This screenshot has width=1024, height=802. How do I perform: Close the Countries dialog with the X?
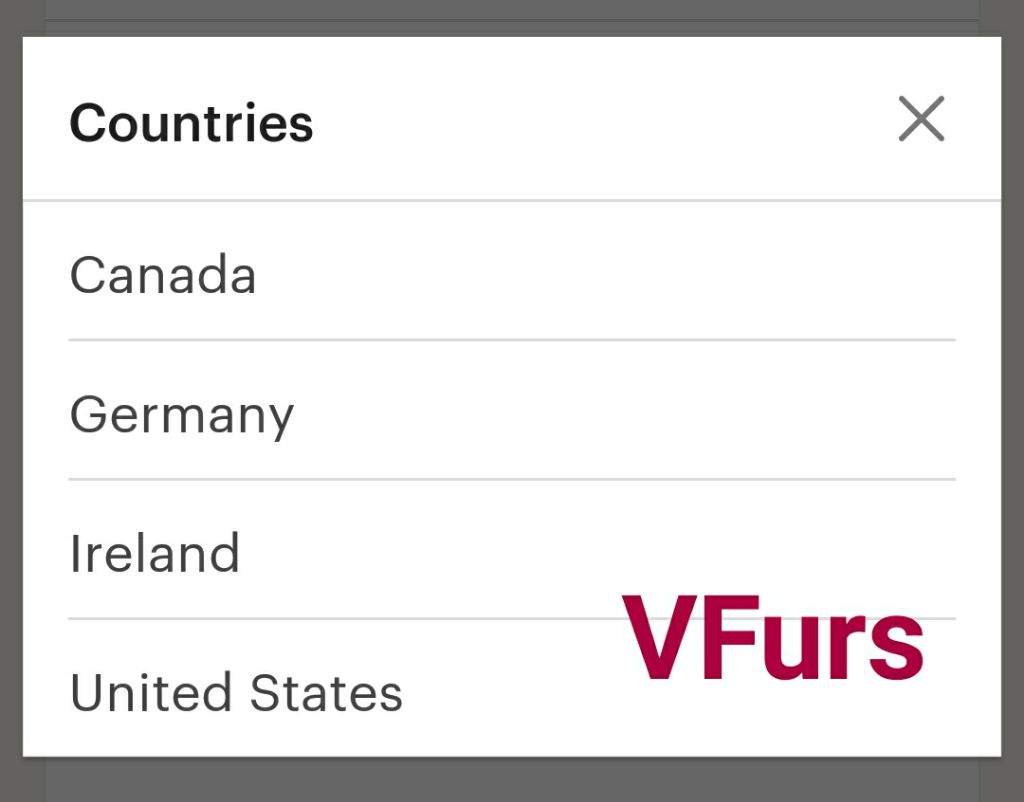point(921,120)
